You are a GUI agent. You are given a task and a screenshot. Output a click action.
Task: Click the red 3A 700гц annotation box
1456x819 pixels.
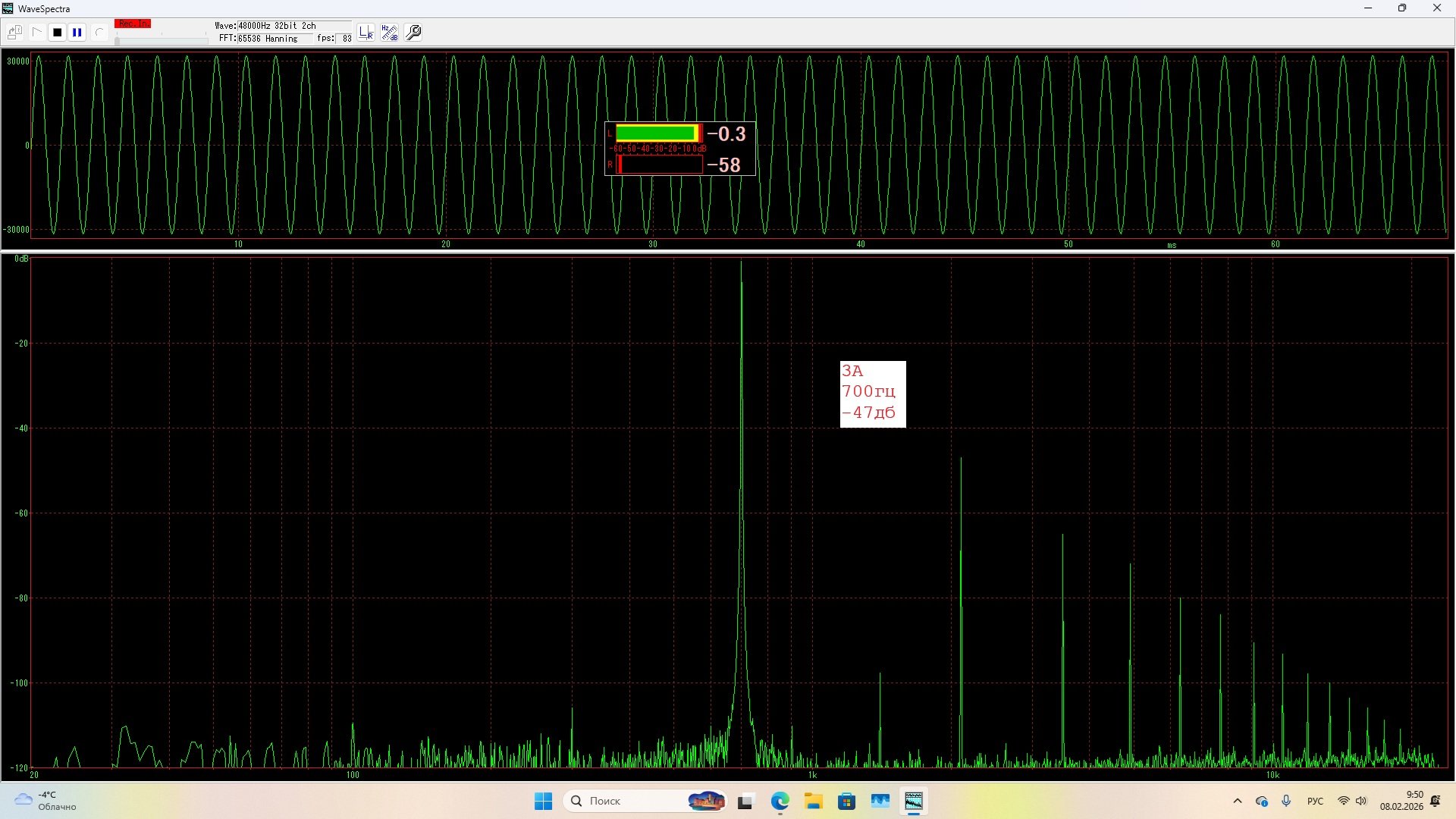click(872, 394)
